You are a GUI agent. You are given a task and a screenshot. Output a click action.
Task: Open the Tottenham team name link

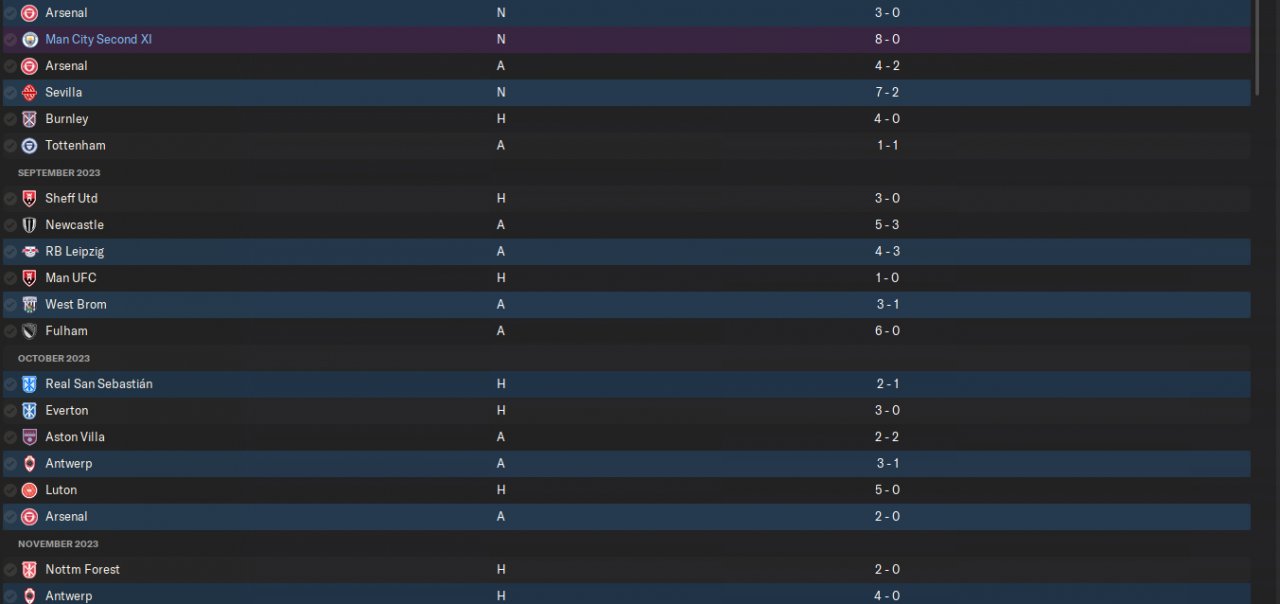pyautogui.click(x=75, y=146)
